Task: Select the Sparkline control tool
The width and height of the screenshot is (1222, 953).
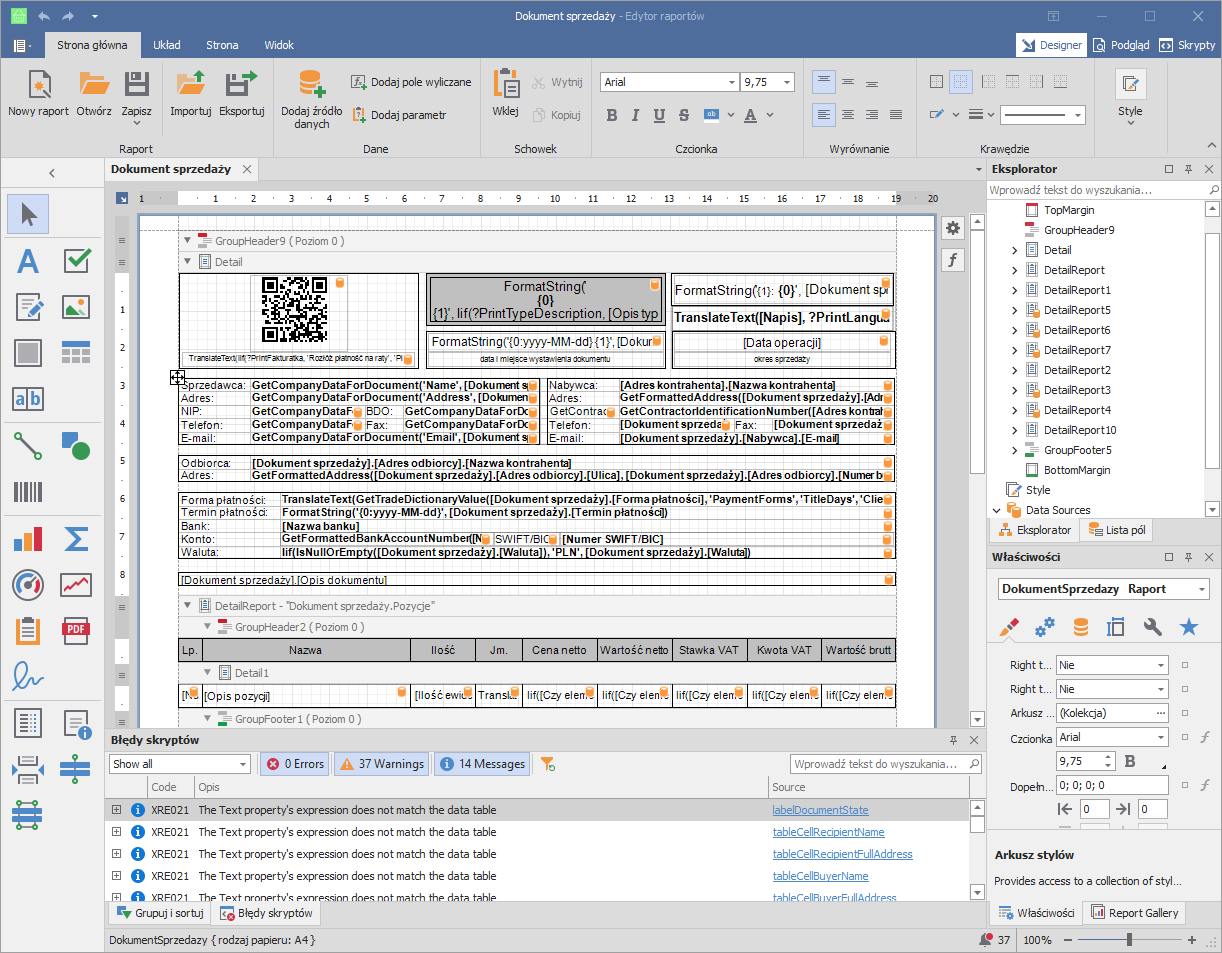Action: click(x=76, y=585)
